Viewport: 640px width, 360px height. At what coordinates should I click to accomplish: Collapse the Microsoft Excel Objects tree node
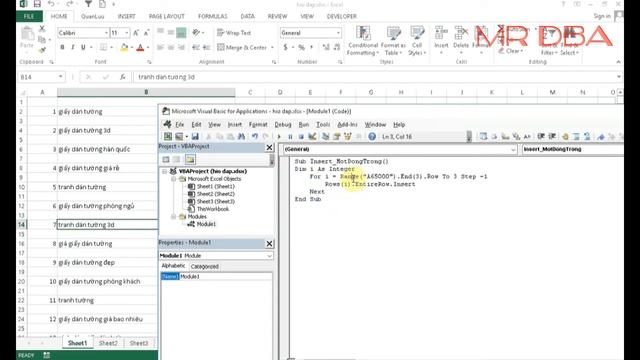[x=173, y=179]
